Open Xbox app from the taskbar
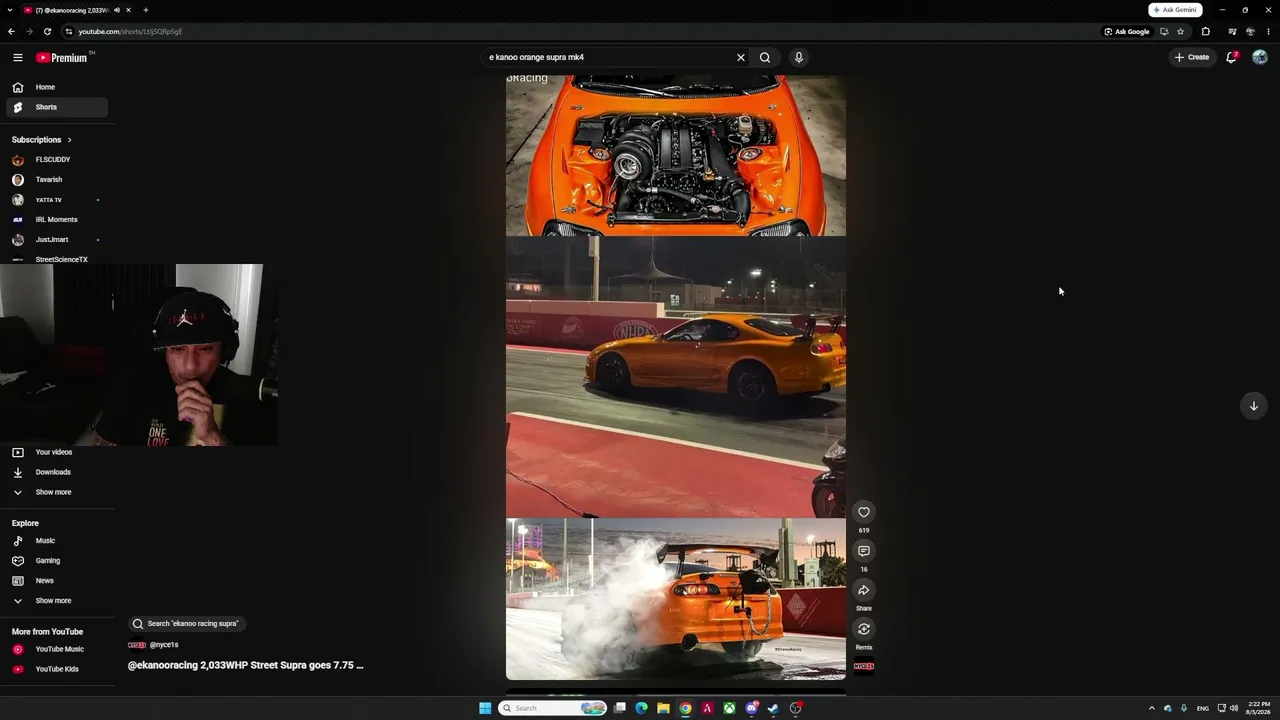 730,708
